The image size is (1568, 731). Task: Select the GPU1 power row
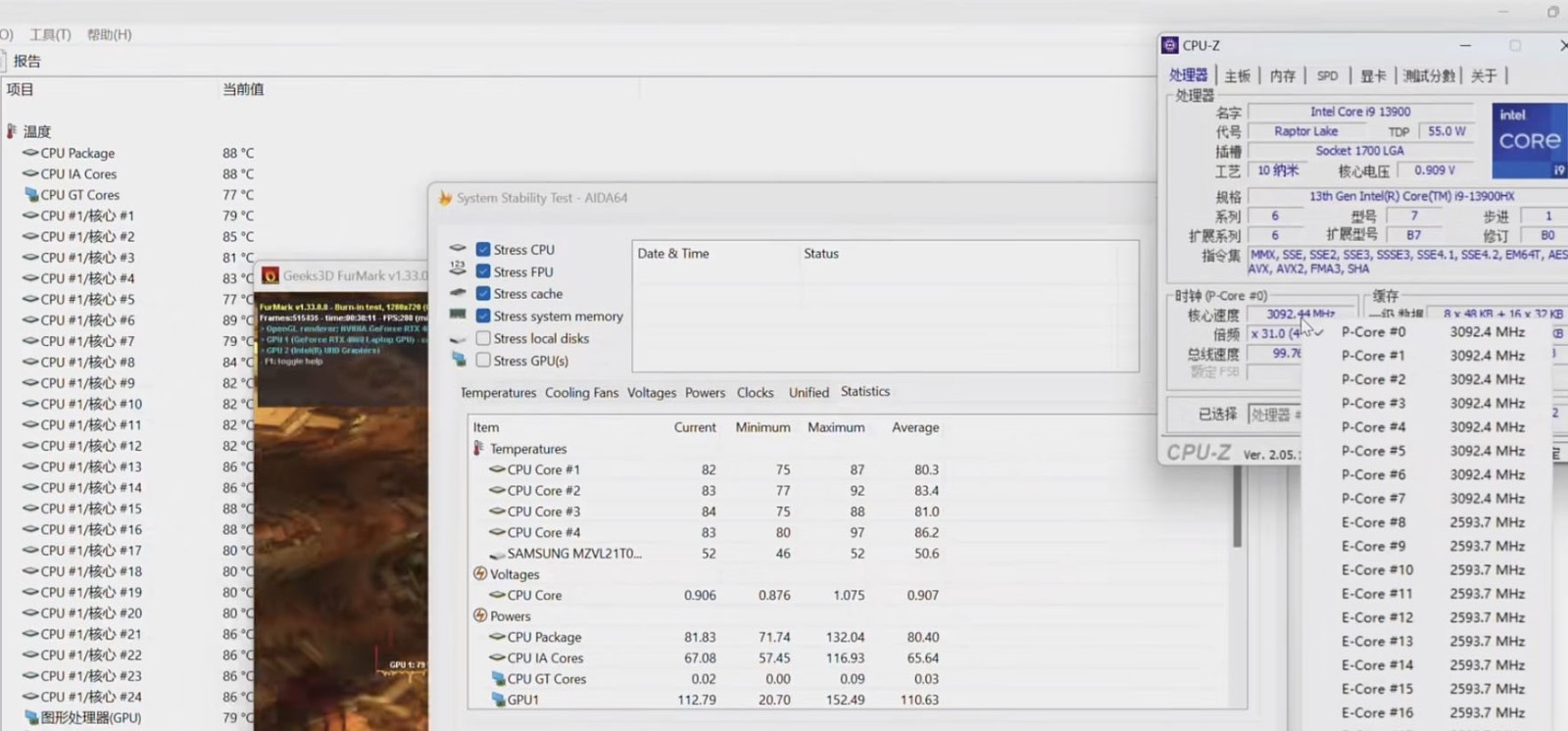coord(713,700)
